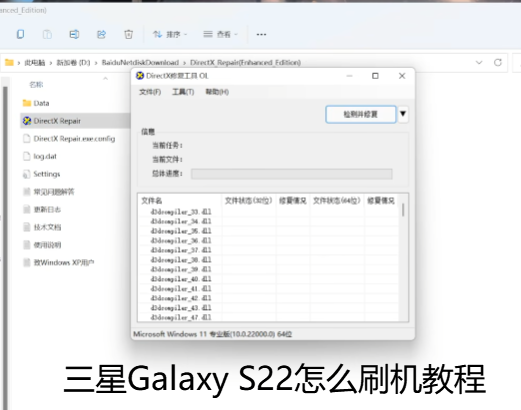Select the DirectX Repair.exe.config file
Image resolution: width=521 pixels, height=410 pixels.
pos(69,138)
